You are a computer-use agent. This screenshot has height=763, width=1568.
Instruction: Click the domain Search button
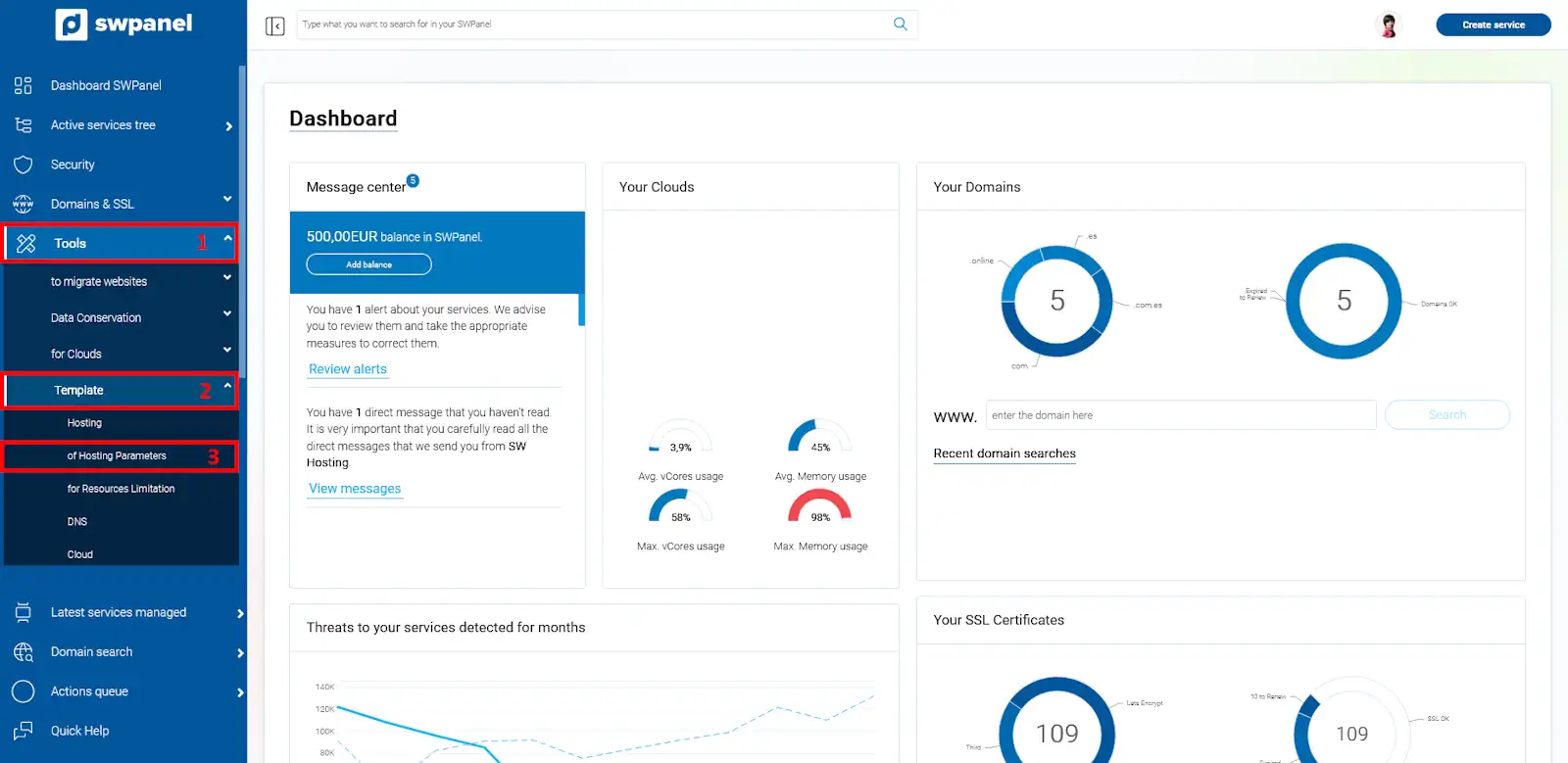pyautogui.click(x=1447, y=415)
